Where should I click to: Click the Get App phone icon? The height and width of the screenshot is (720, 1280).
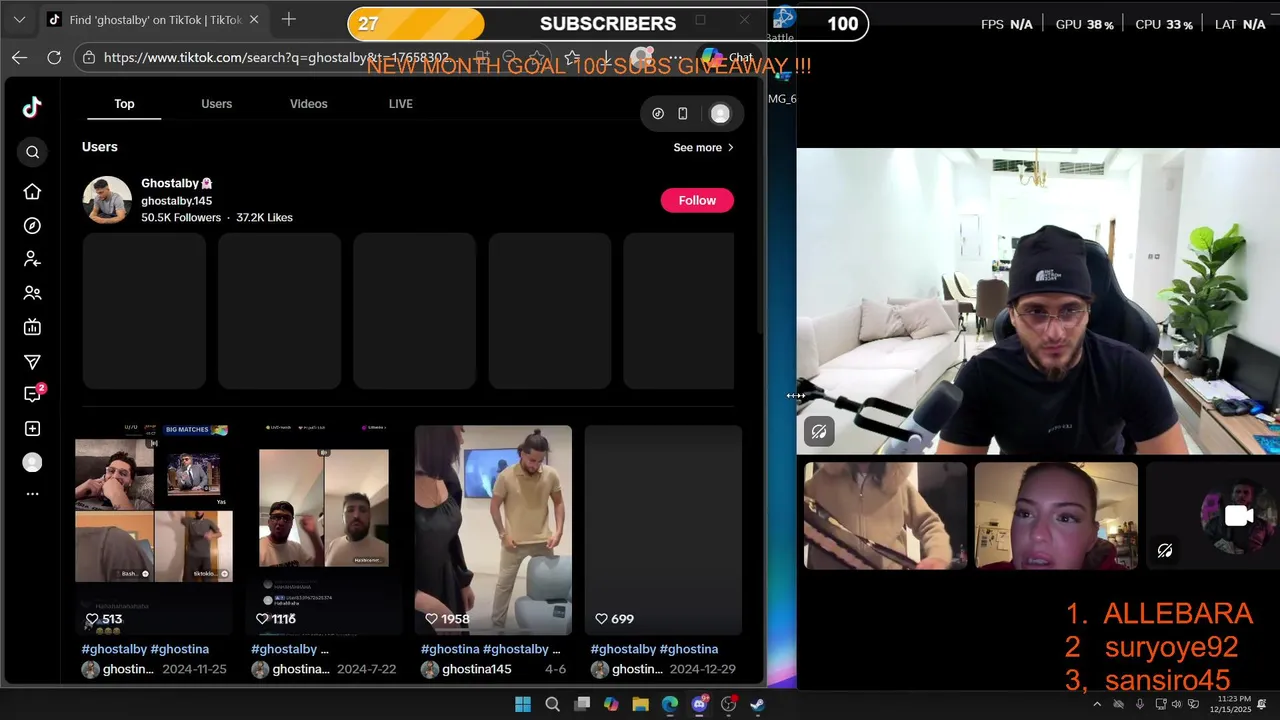point(683,114)
